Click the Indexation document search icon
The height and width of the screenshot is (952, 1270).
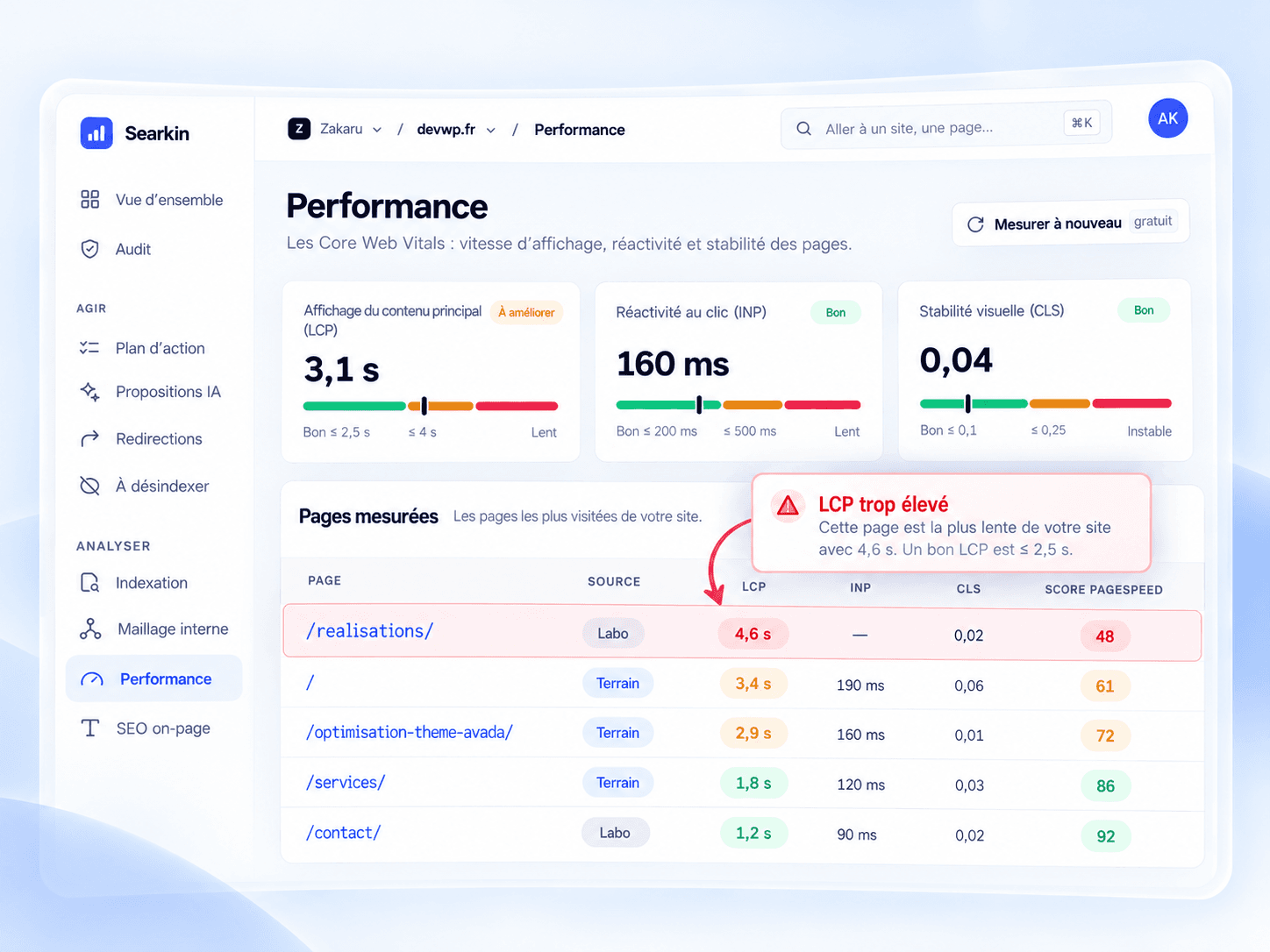pyautogui.click(x=89, y=583)
